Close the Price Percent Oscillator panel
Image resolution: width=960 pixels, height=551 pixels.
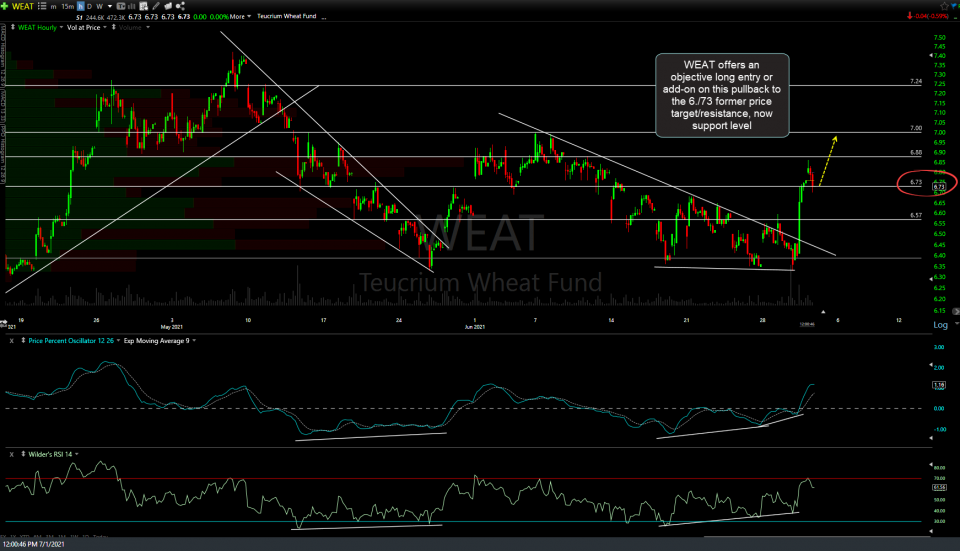tap(10, 341)
